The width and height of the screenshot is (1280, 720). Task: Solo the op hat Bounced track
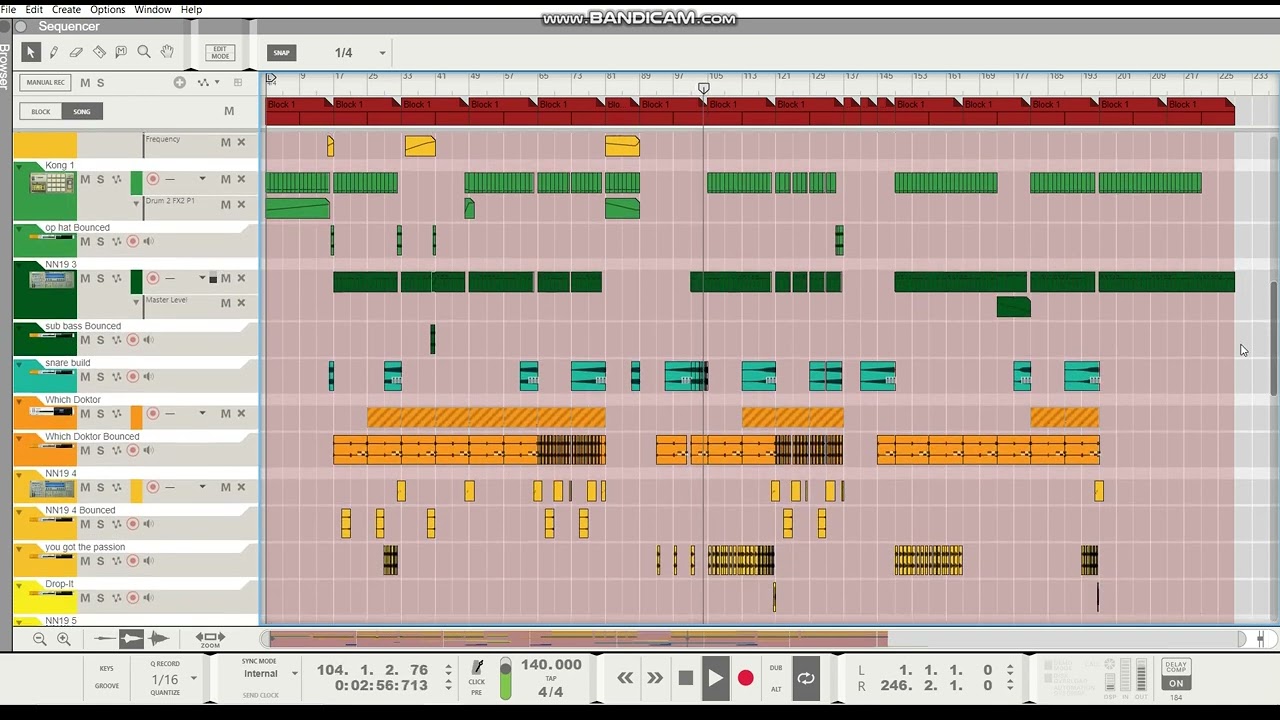tap(100, 241)
